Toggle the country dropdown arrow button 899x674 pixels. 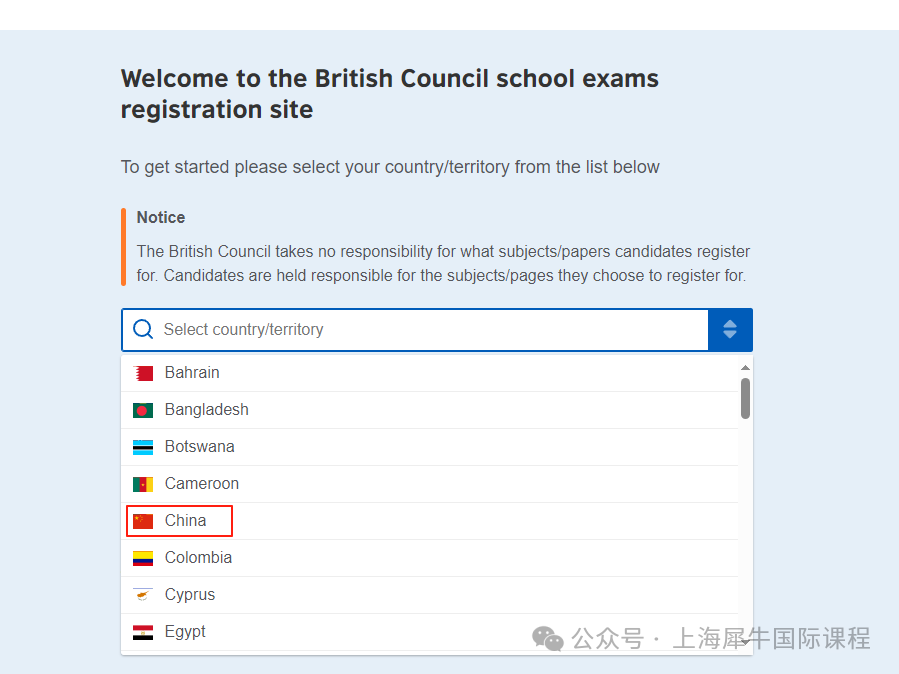pos(730,330)
